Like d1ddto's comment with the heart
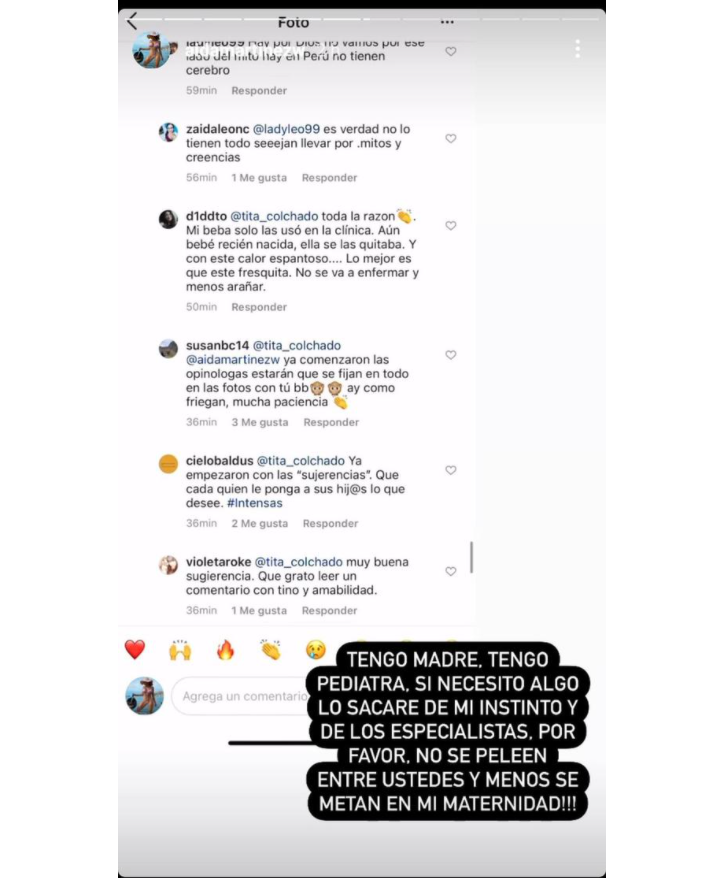The image size is (701, 878). tap(451, 226)
